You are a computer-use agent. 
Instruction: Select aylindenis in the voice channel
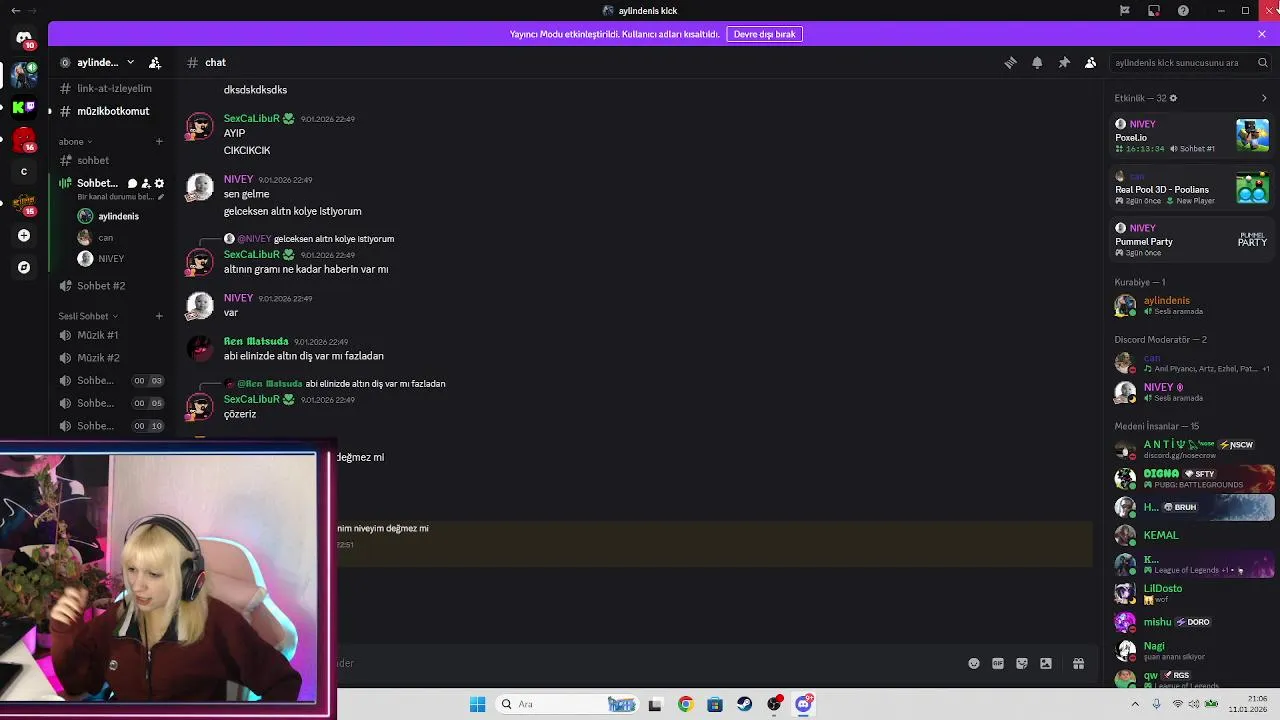click(x=118, y=216)
